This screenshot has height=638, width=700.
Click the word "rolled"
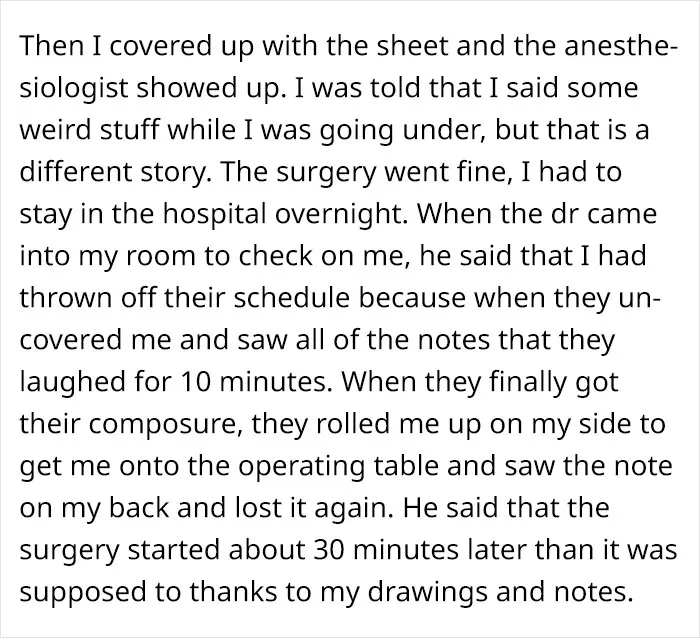click(x=353, y=424)
